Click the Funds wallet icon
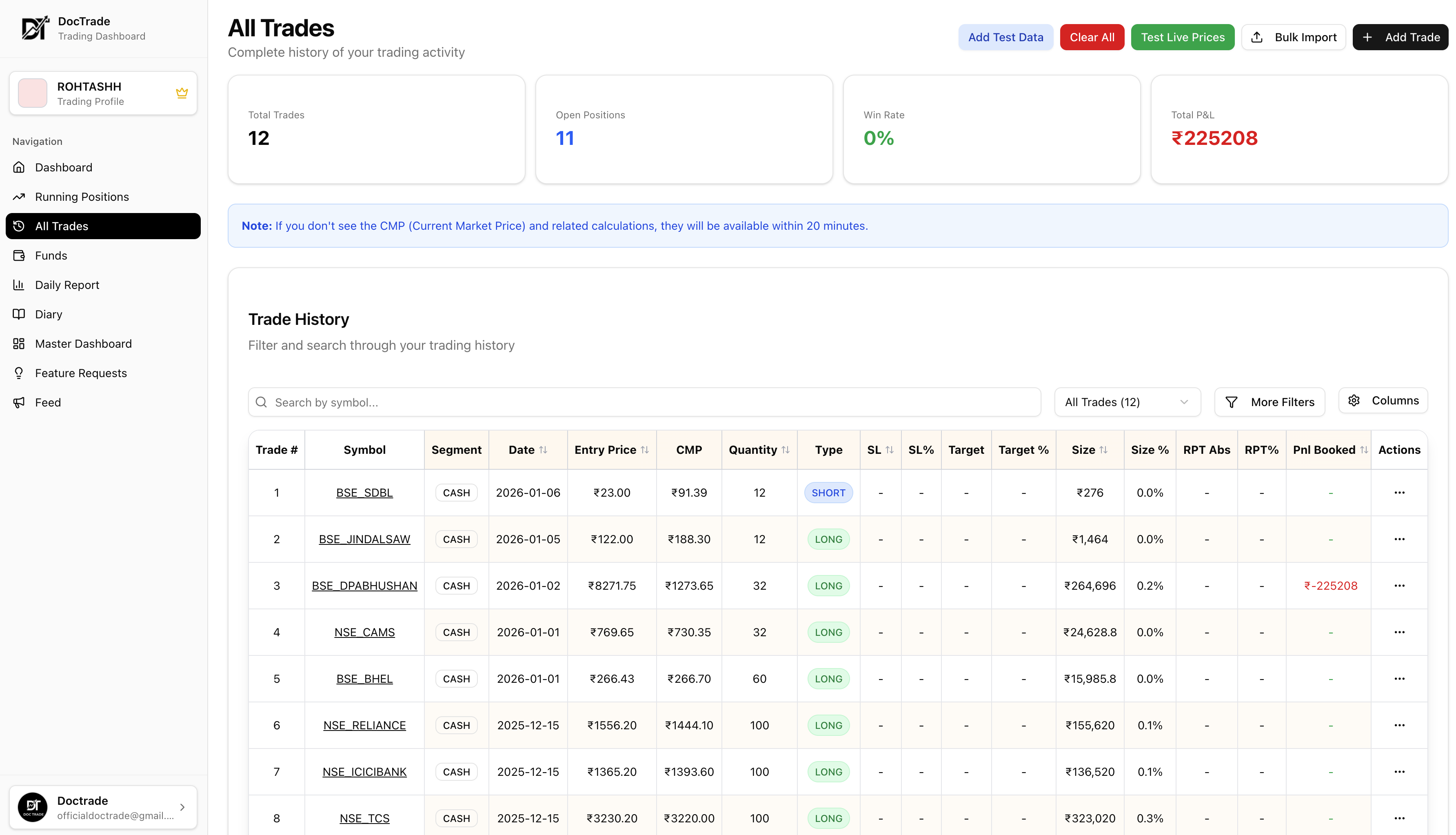Image resolution: width=1456 pixels, height=835 pixels. (19, 256)
